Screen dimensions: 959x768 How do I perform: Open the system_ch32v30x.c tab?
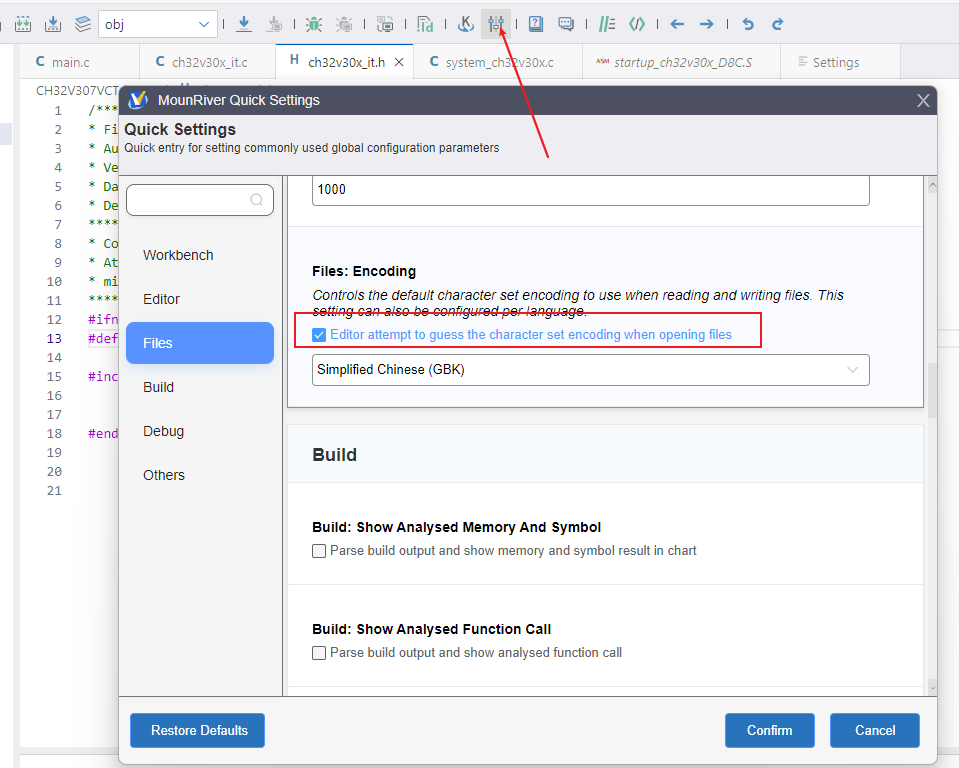coord(499,62)
